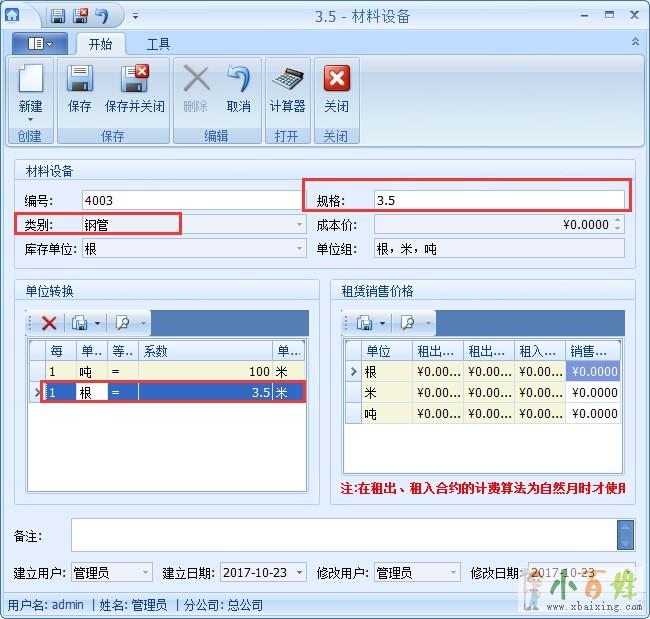Open the 建立日期 date dropdown
Screen dimensions: 650x619
297,573
